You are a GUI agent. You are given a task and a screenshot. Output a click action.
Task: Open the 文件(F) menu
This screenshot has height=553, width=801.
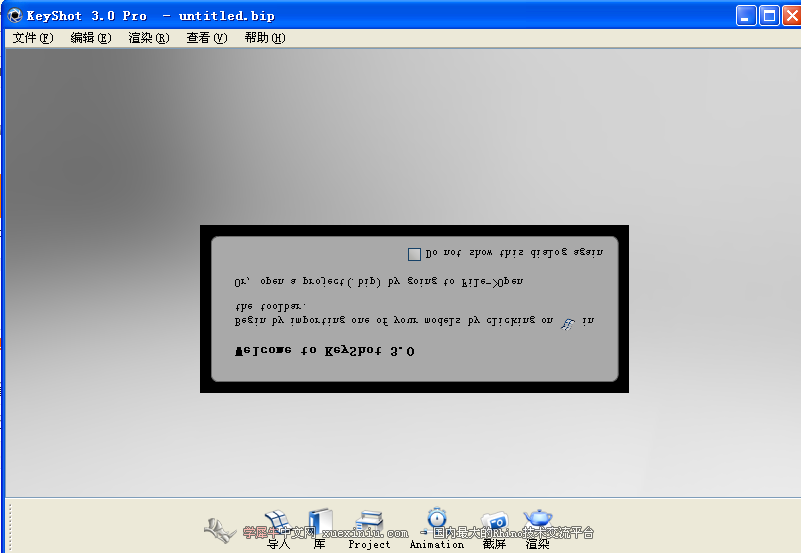click(x=33, y=38)
